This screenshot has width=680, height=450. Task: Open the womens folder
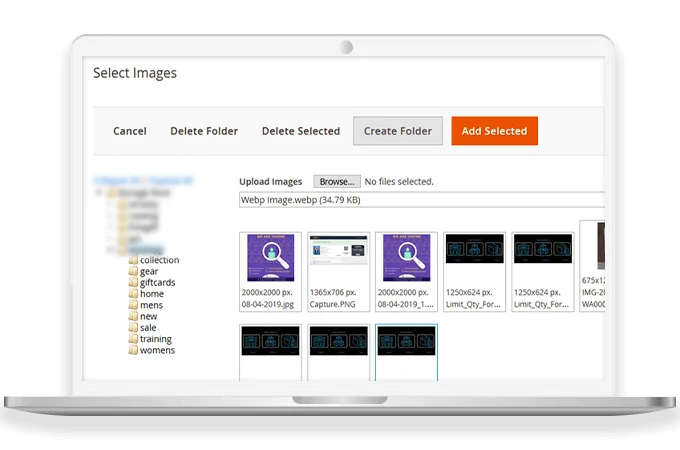point(157,350)
